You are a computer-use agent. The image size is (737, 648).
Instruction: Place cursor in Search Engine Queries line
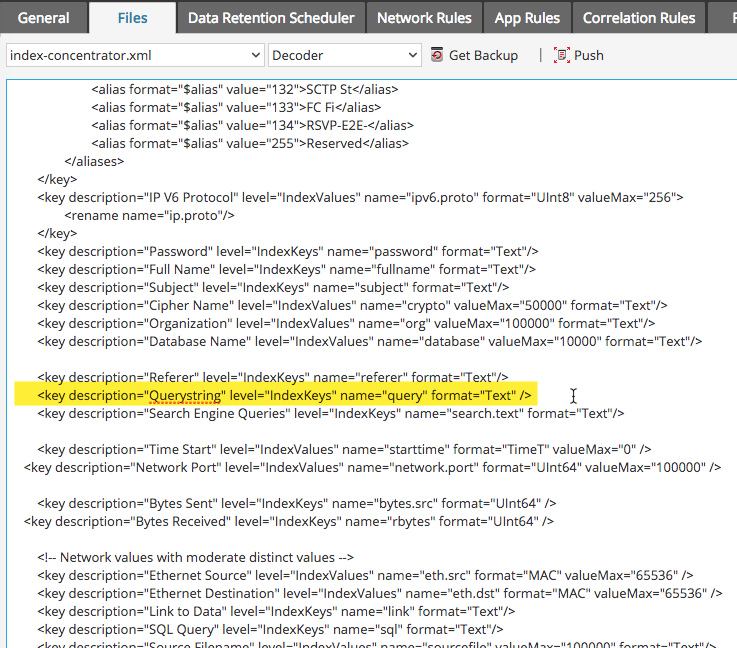pyautogui.click(x=330, y=413)
